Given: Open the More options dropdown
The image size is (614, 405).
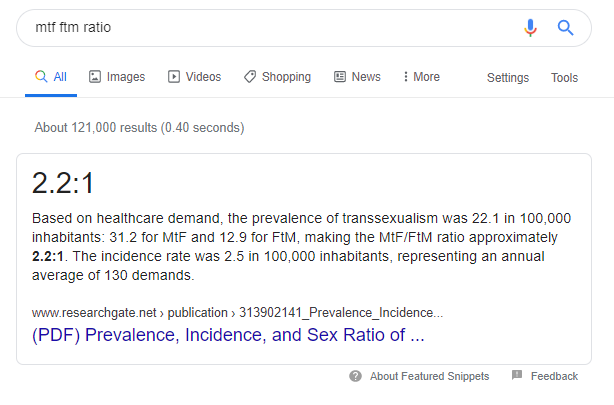Looking at the screenshot, I should click(421, 77).
